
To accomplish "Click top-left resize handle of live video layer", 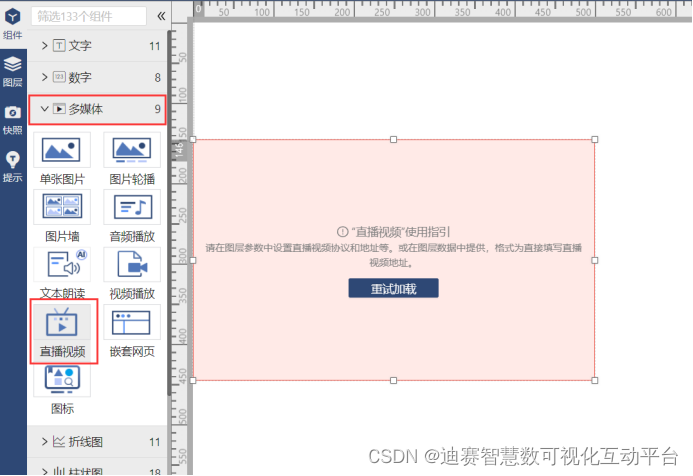I will [193, 140].
